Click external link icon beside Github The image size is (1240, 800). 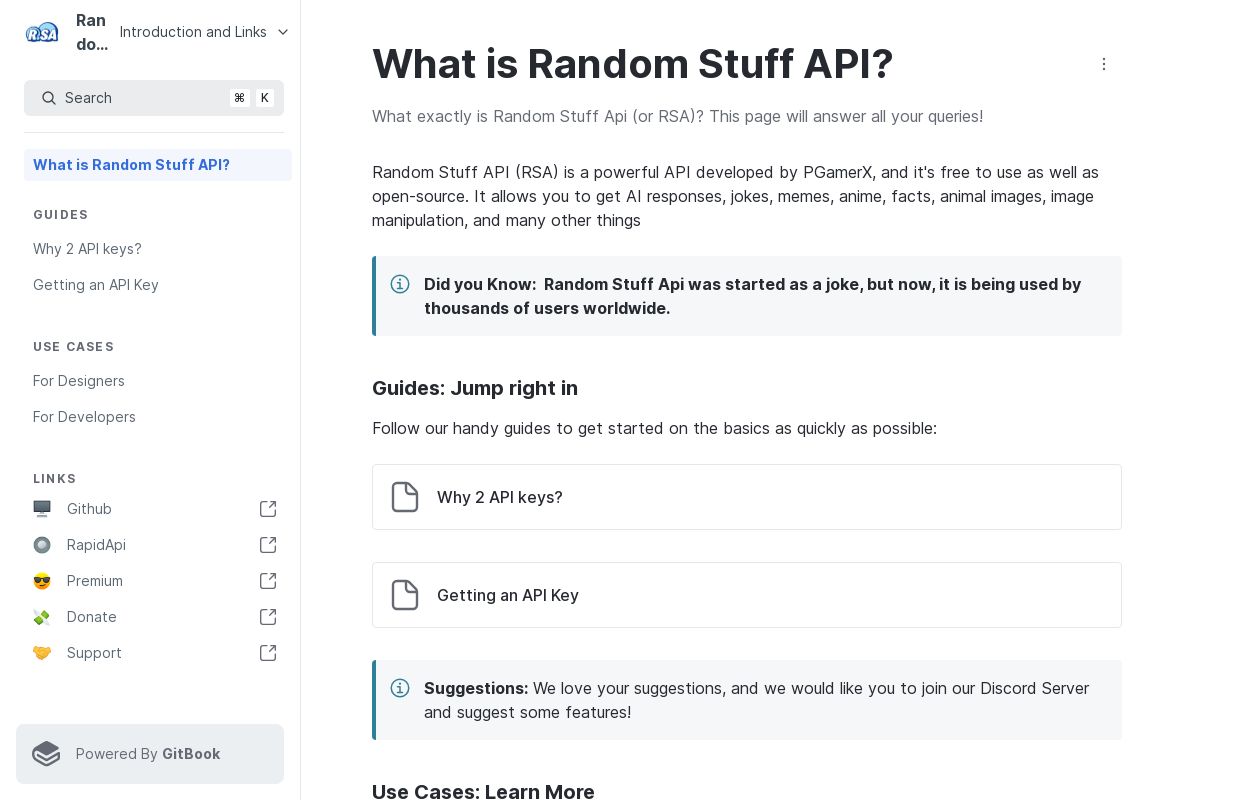pos(268,509)
